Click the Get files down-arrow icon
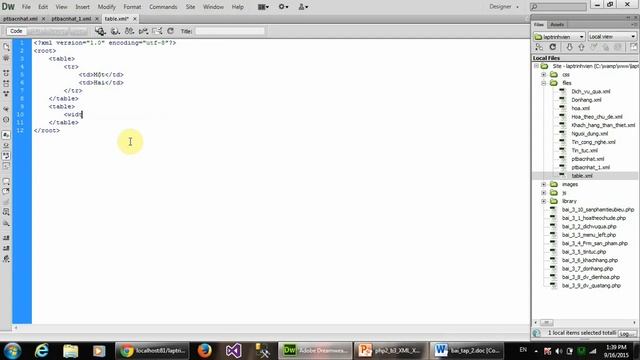The image size is (640, 360). pyautogui.click(x=569, y=47)
